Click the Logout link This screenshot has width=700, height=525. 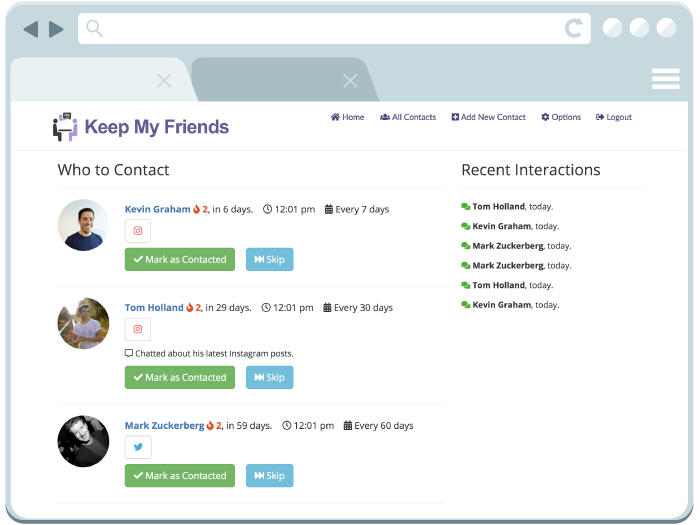pyautogui.click(x=614, y=117)
